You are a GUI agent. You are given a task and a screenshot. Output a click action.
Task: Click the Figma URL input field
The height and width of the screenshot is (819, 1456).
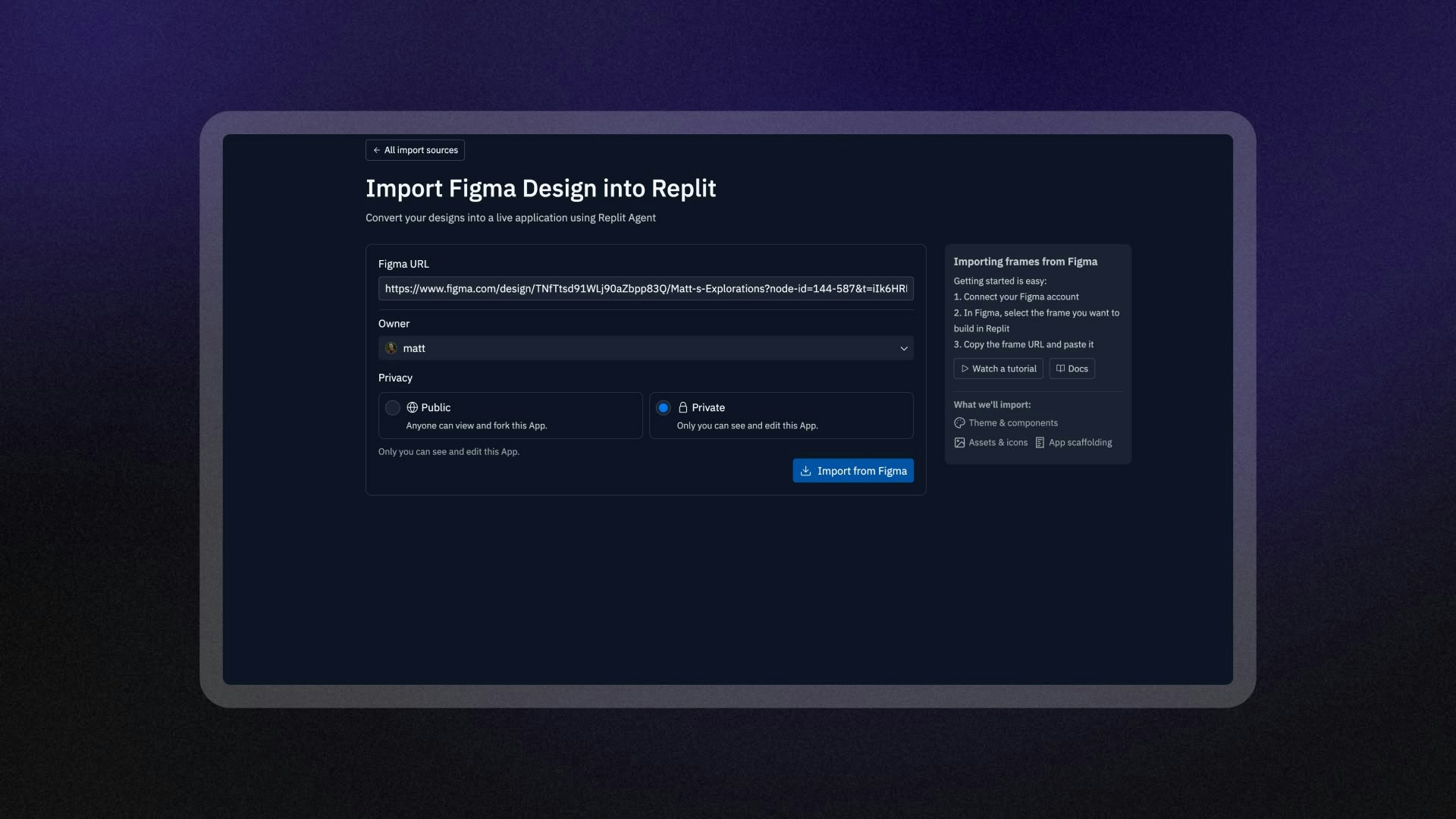pos(645,288)
